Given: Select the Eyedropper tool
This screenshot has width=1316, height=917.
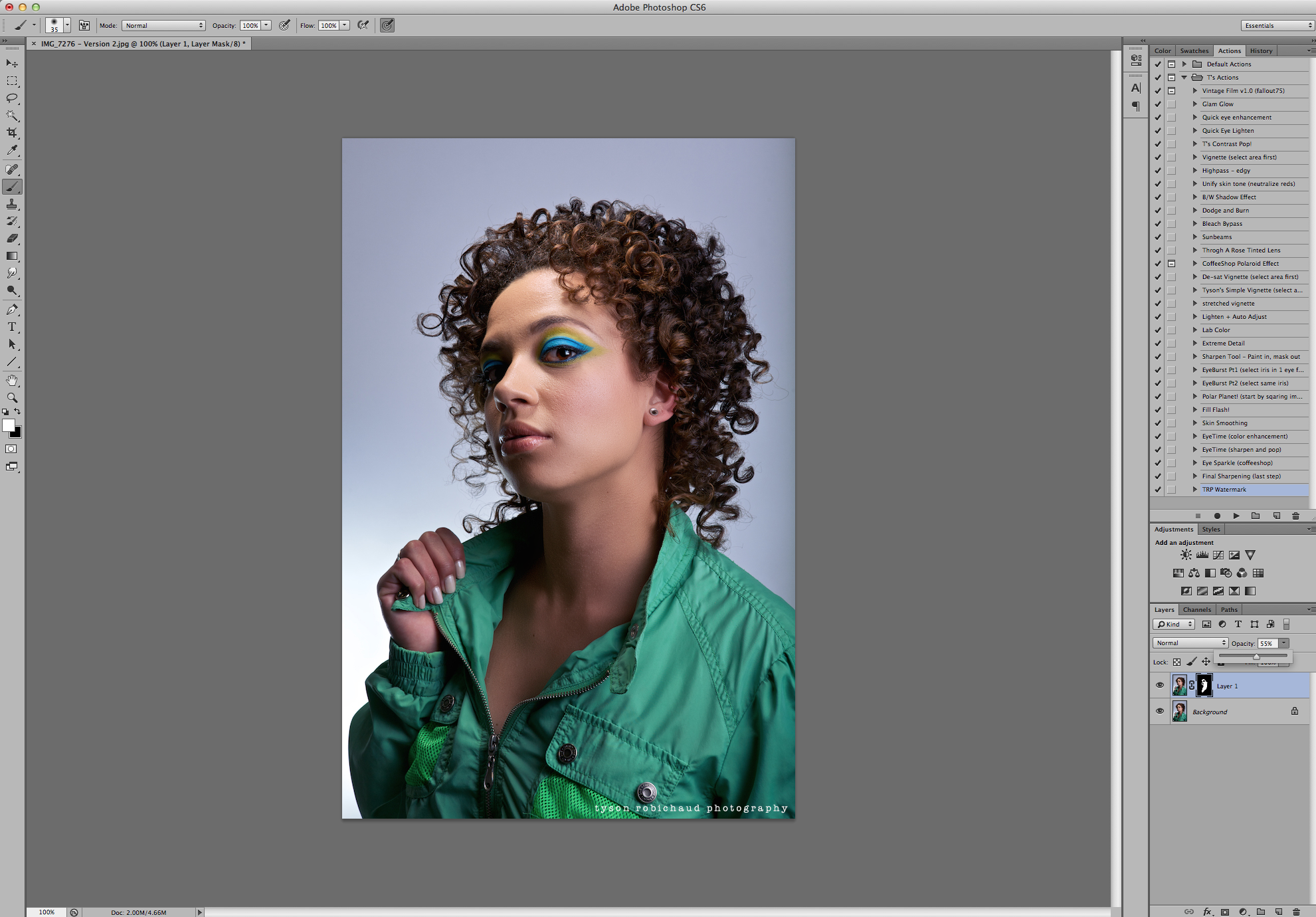Looking at the screenshot, I should pos(12,151).
